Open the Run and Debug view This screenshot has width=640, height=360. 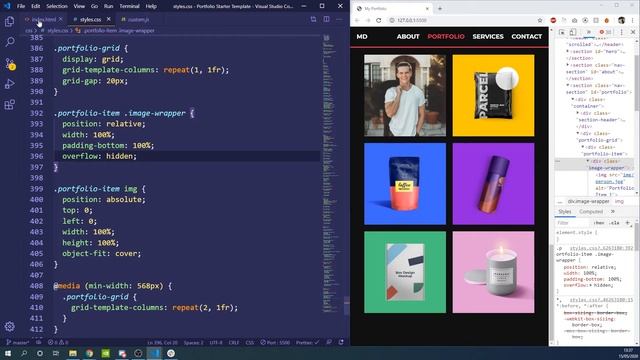click(9, 84)
